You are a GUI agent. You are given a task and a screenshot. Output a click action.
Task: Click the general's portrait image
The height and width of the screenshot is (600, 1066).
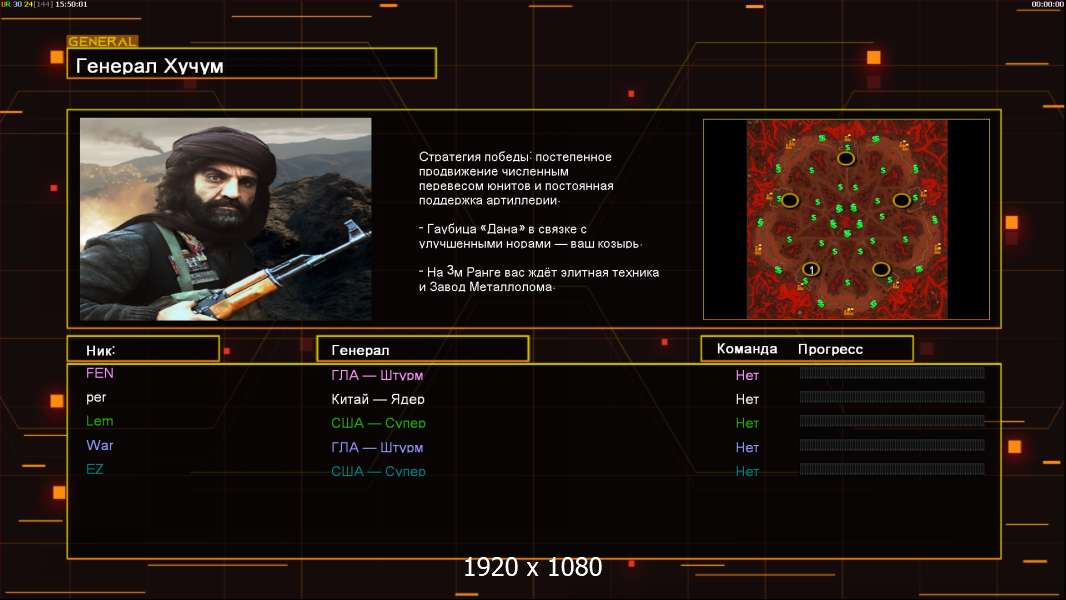[x=225, y=219]
